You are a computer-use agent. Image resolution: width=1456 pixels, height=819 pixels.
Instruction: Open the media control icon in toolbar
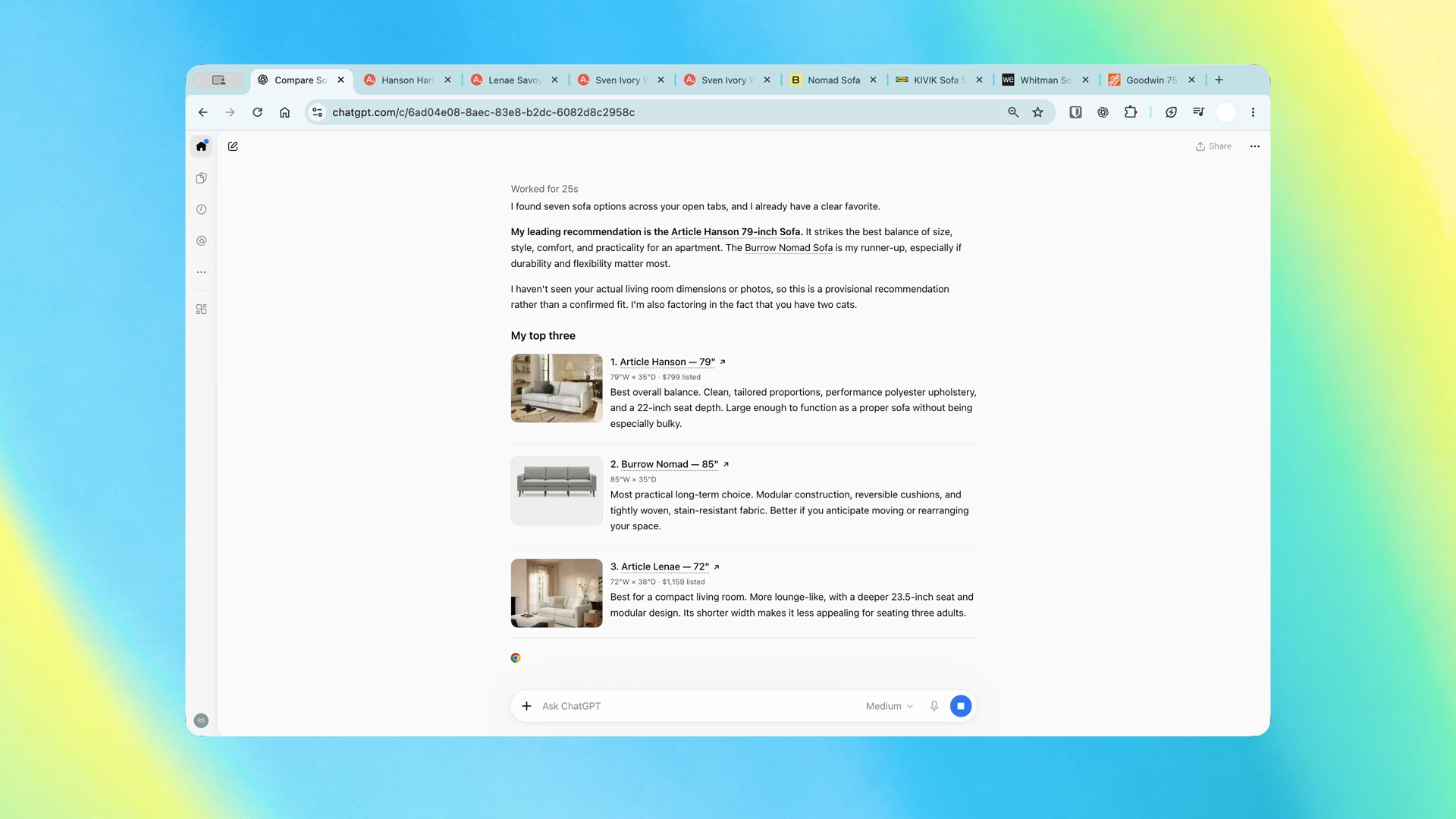[1198, 112]
